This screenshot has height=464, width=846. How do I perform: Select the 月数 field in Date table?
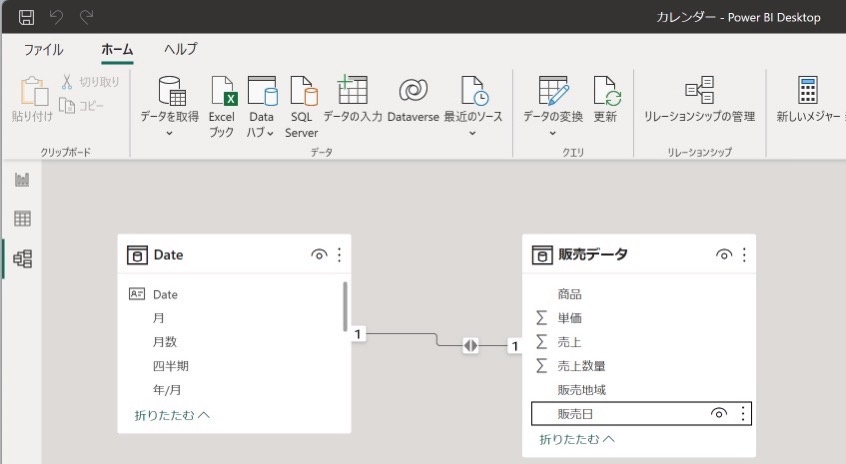point(165,342)
